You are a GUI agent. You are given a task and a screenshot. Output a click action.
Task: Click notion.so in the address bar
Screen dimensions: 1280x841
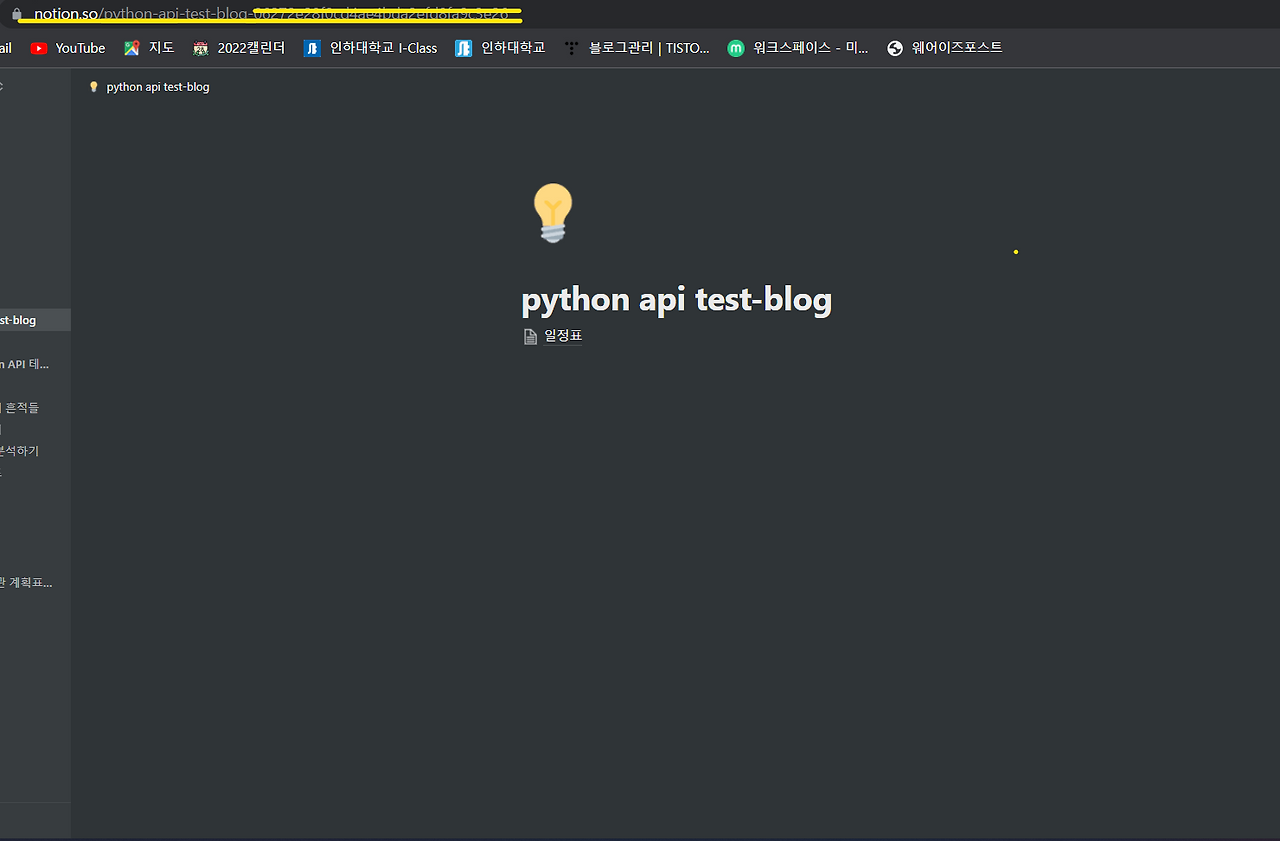pos(64,14)
